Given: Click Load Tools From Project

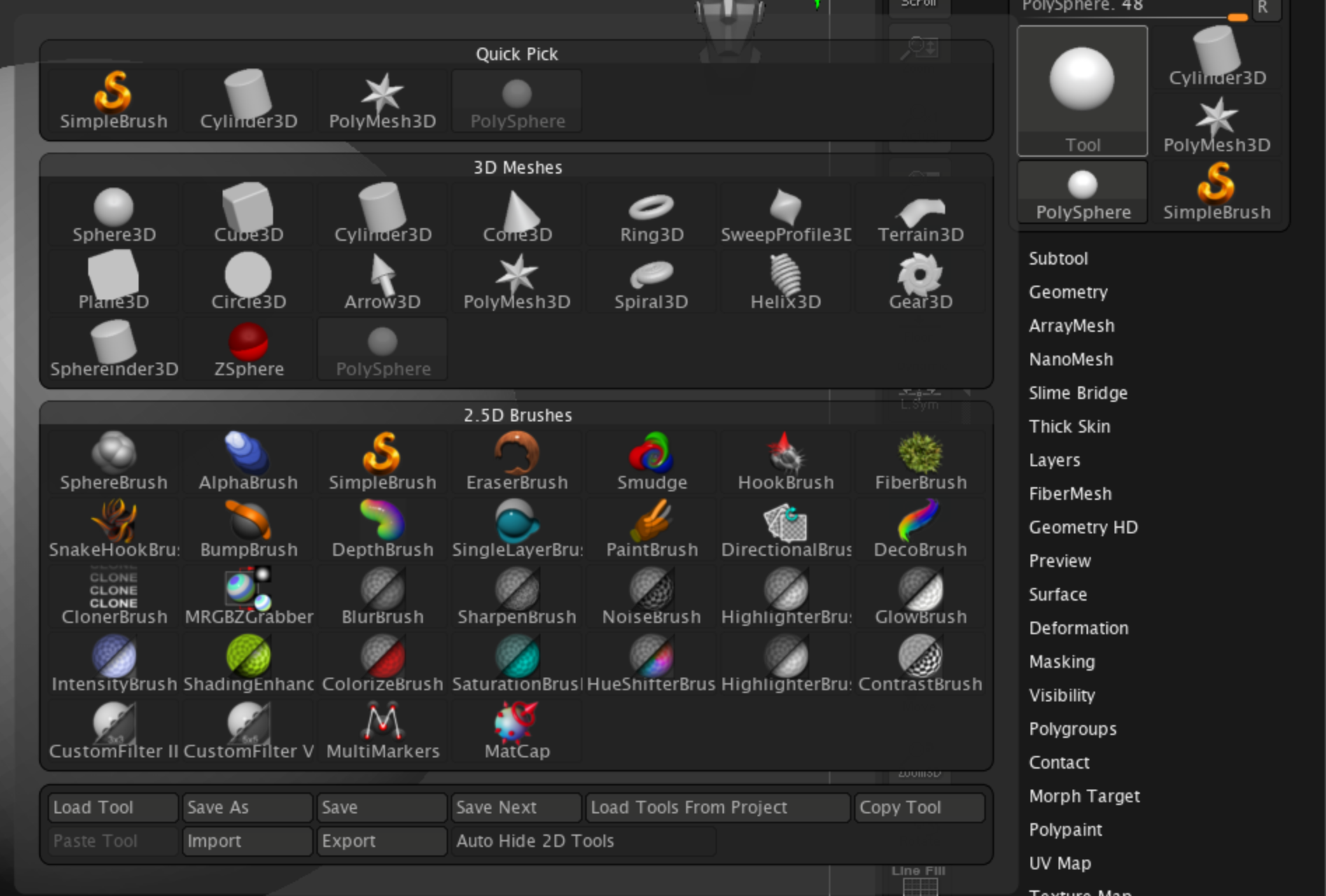Looking at the screenshot, I should pyautogui.click(x=718, y=807).
